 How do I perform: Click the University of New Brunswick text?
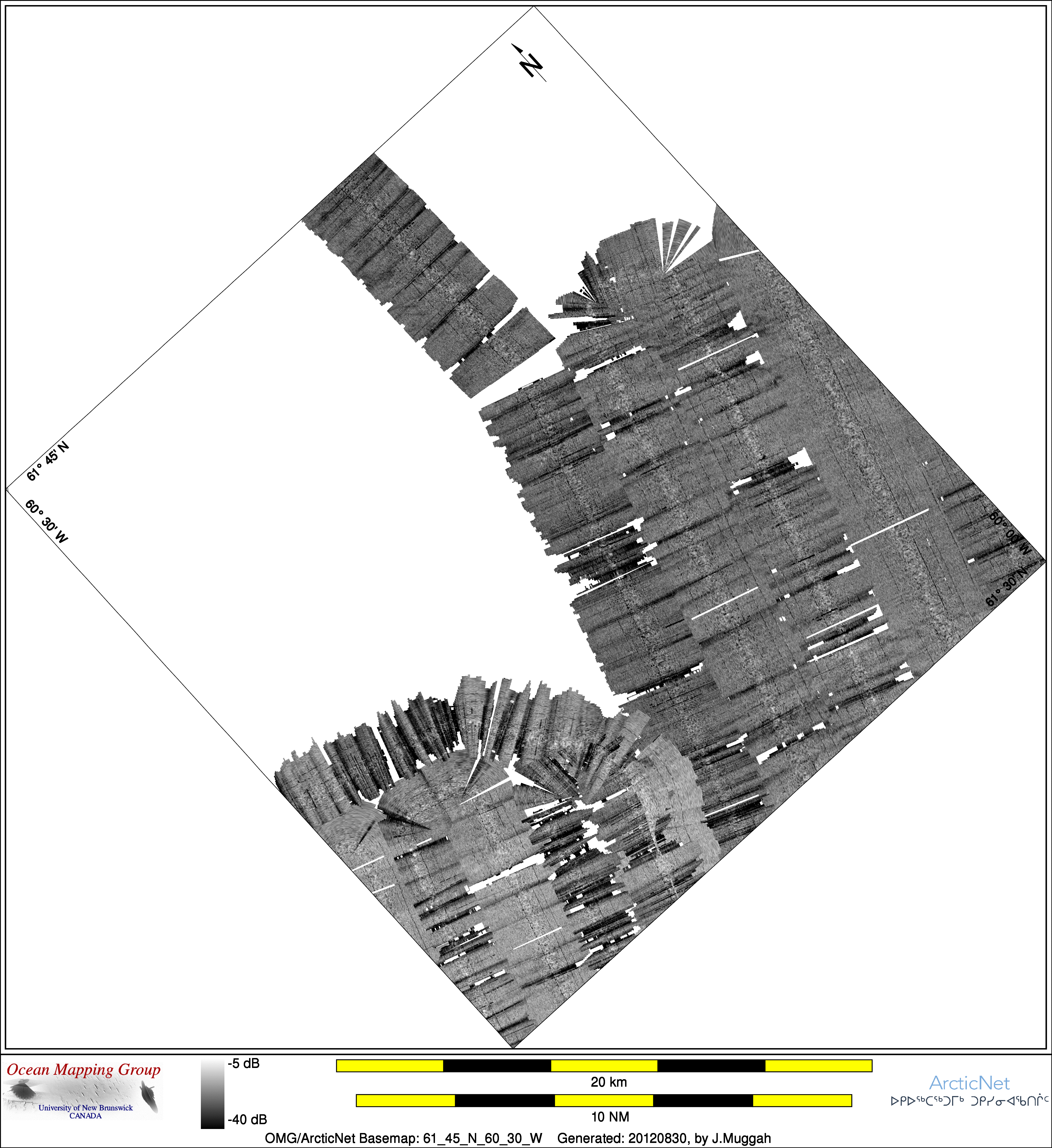[x=85, y=1108]
